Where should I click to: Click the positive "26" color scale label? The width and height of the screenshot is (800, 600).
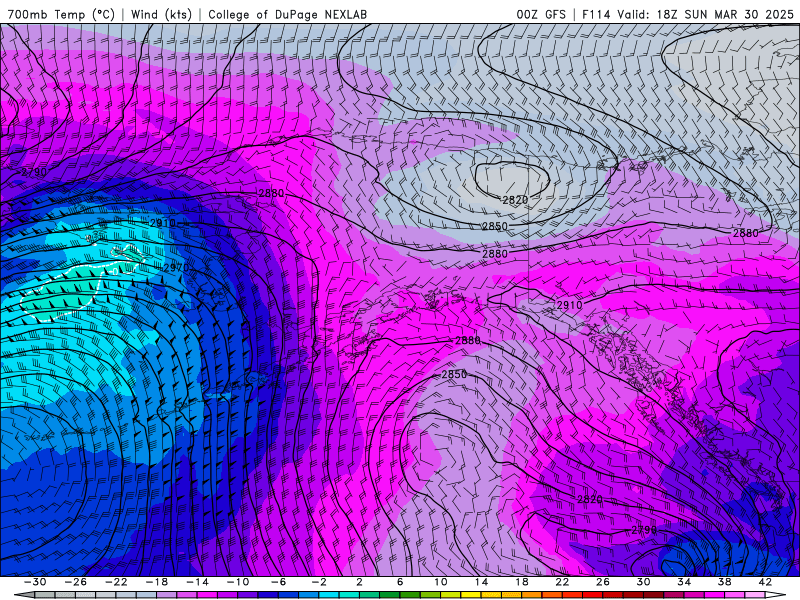(x=603, y=582)
